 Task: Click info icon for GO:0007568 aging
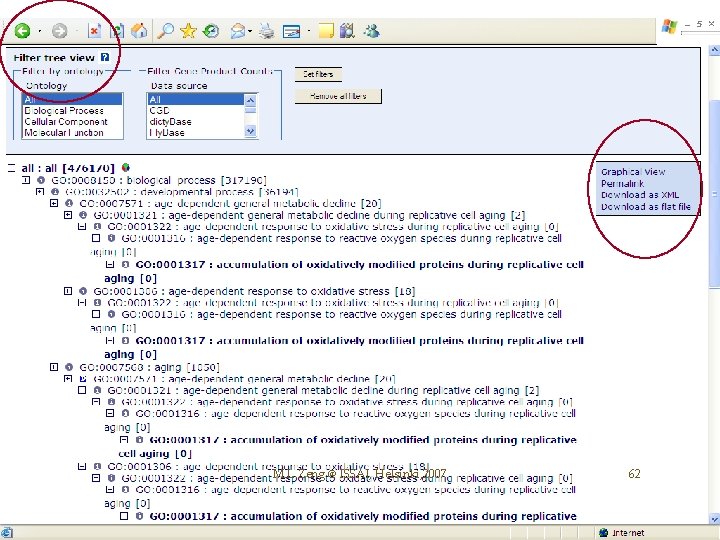(69, 367)
